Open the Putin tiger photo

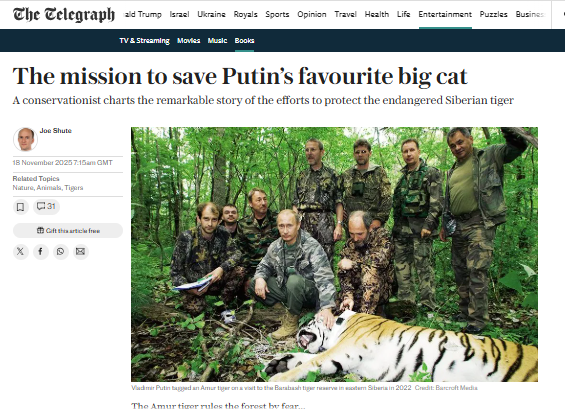point(334,254)
